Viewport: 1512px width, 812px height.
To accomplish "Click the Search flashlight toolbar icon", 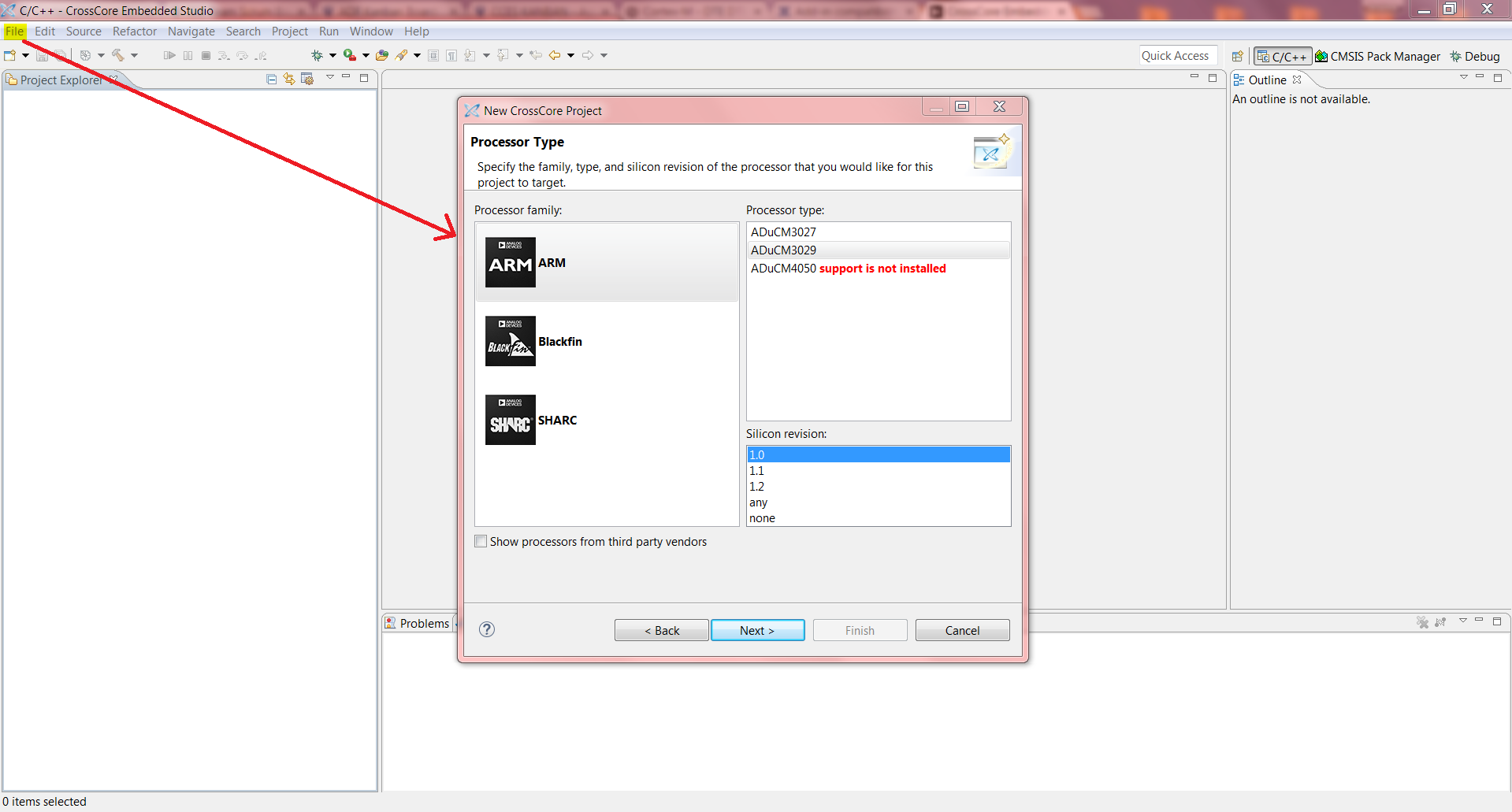I will [x=402, y=55].
